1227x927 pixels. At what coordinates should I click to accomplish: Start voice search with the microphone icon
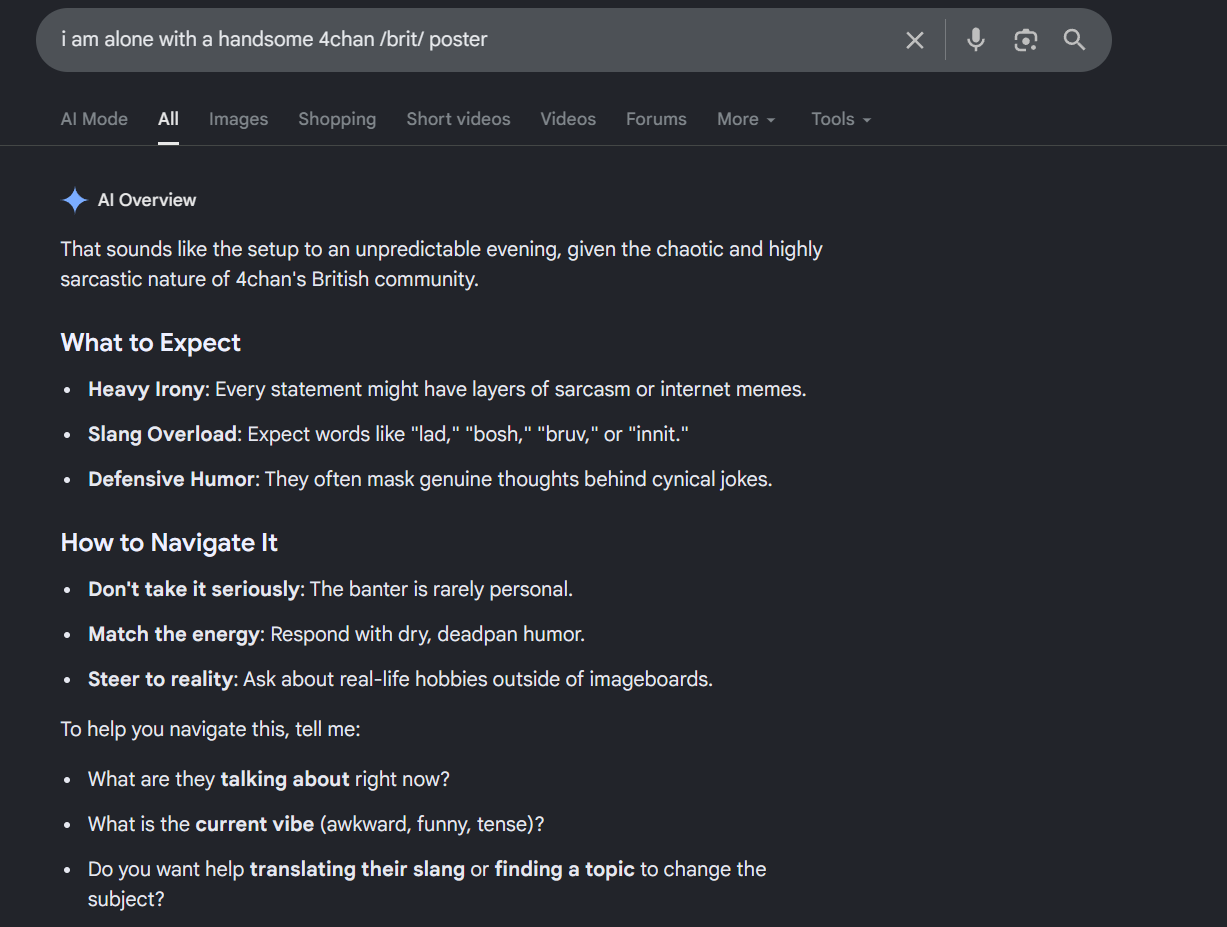point(976,40)
